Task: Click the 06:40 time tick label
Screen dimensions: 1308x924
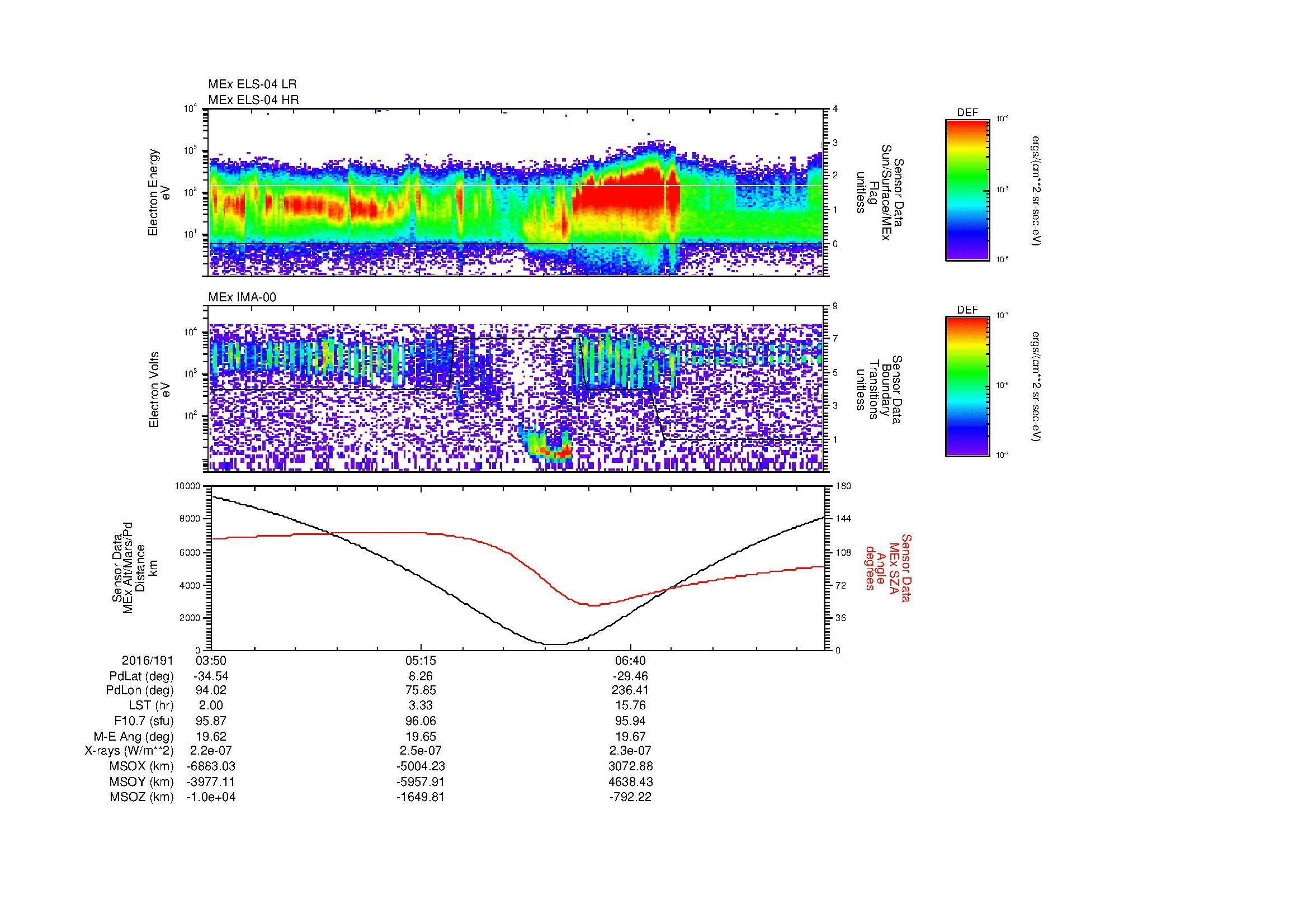Action: pos(631,661)
